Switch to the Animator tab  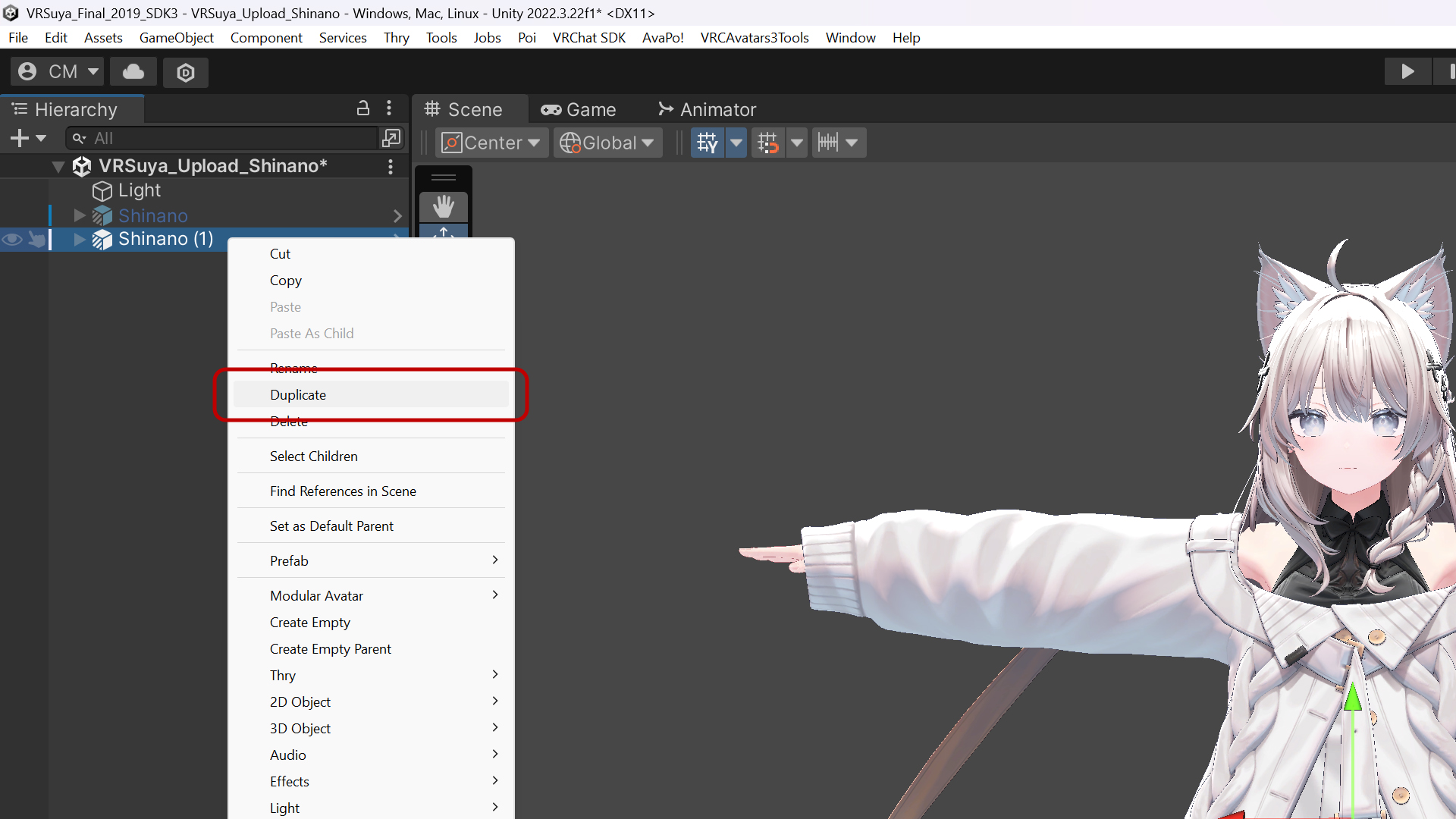coord(707,109)
